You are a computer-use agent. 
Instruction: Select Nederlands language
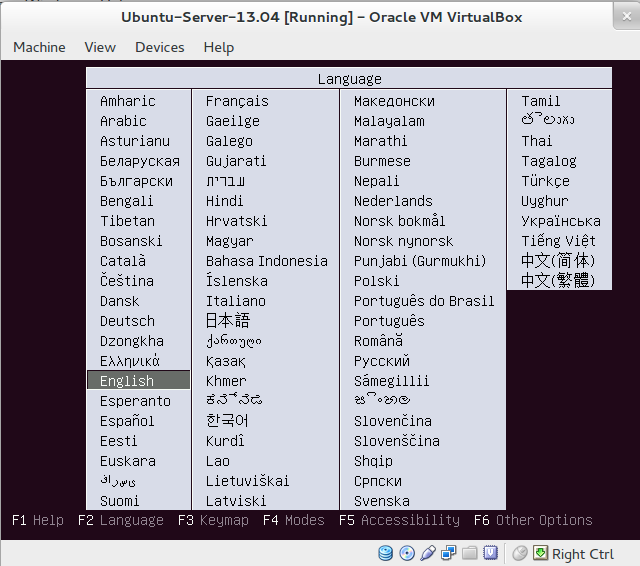click(393, 201)
